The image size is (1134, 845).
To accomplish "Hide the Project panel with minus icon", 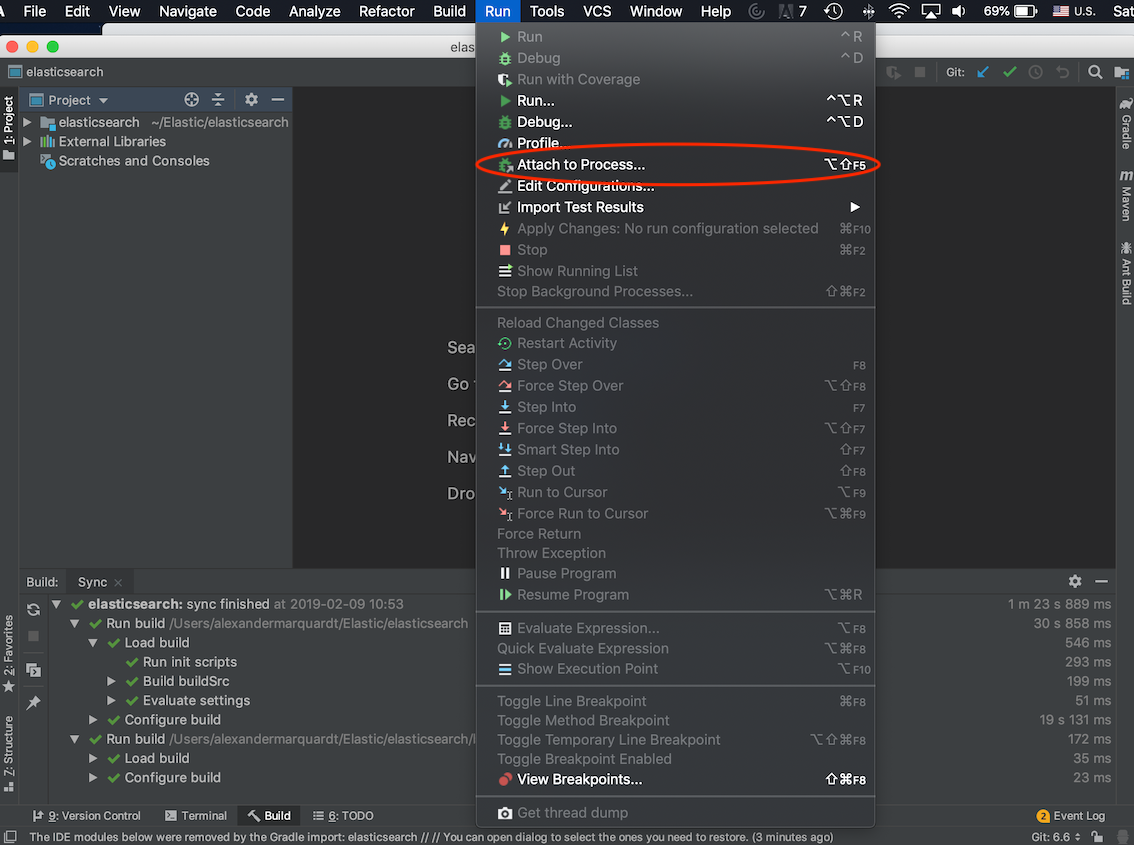I will (278, 100).
